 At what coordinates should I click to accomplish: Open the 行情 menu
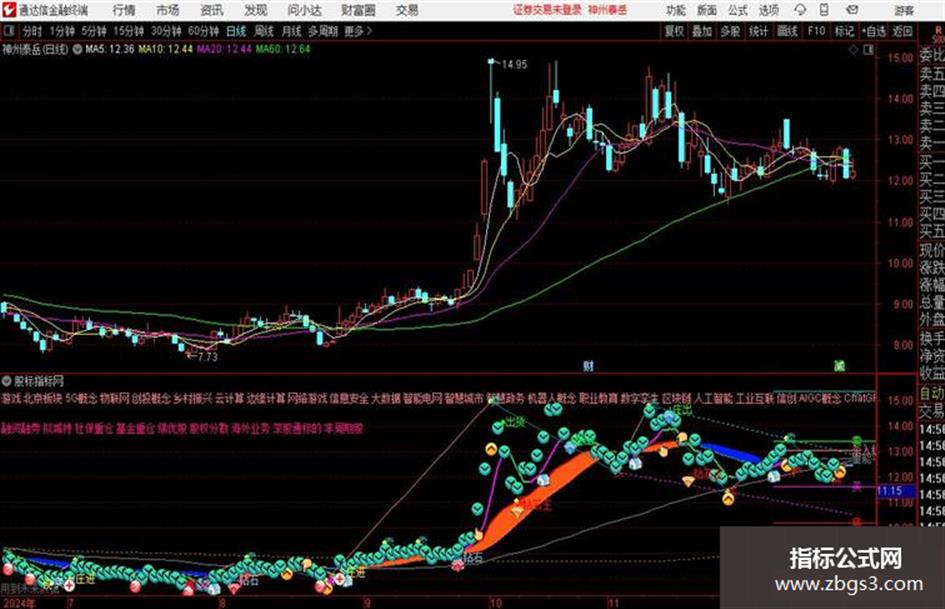pos(124,10)
